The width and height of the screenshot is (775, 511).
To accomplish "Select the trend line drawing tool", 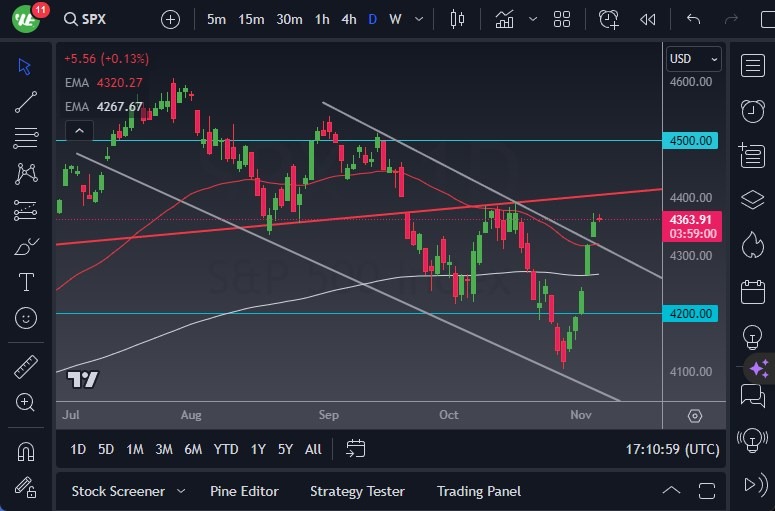I will [26, 102].
